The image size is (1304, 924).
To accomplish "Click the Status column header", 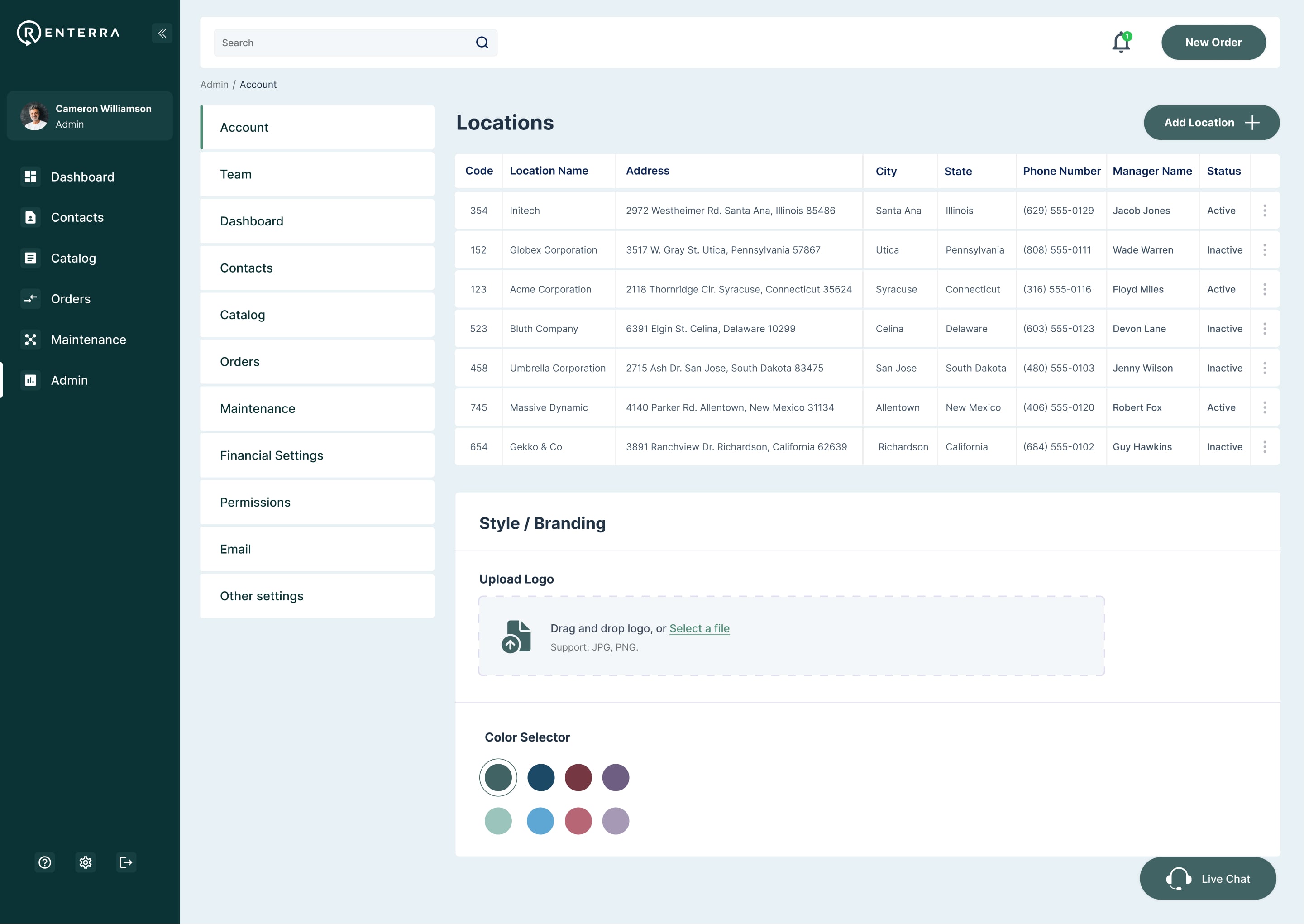I will pos(1224,171).
